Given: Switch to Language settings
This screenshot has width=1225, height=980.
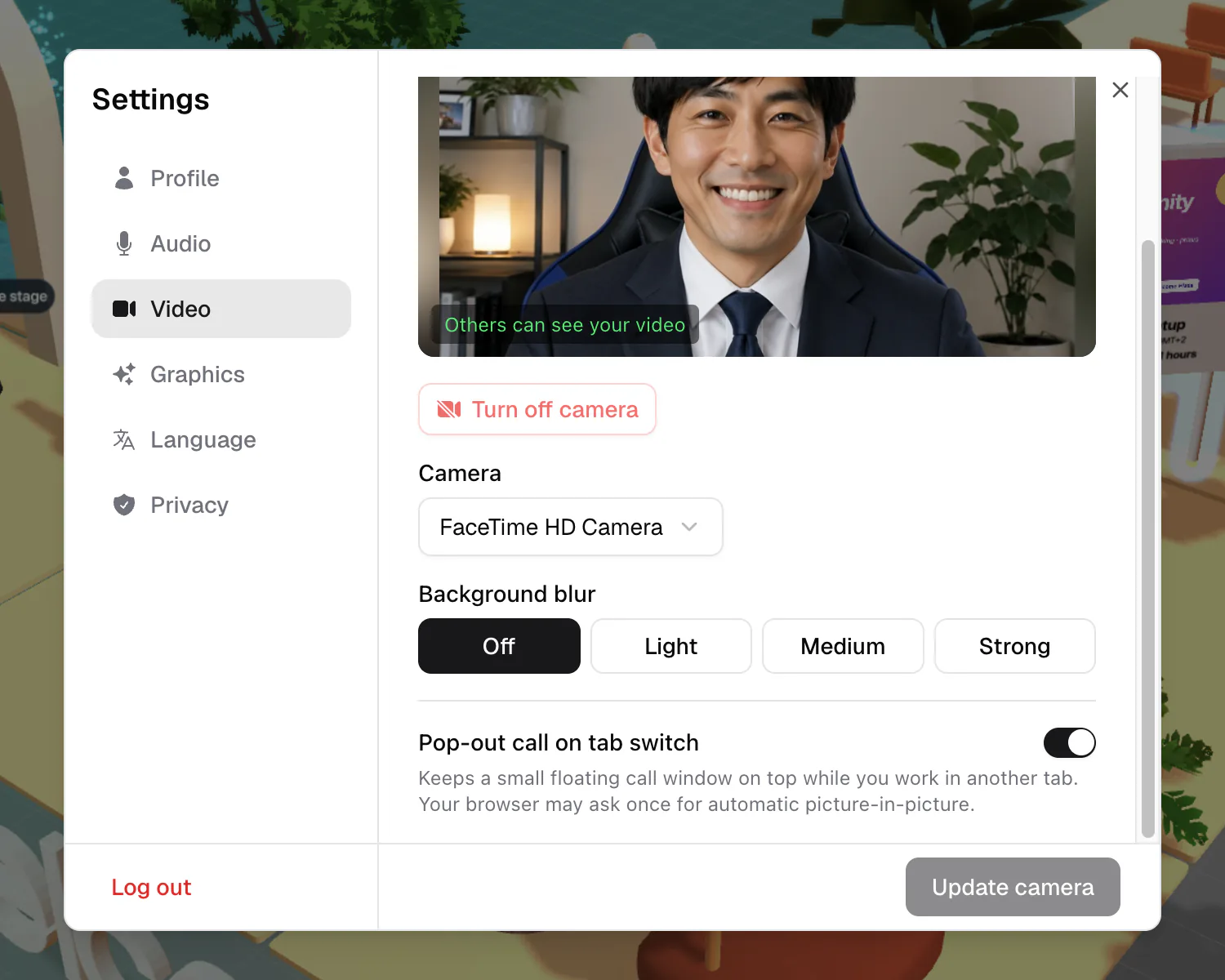Looking at the screenshot, I should point(221,439).
